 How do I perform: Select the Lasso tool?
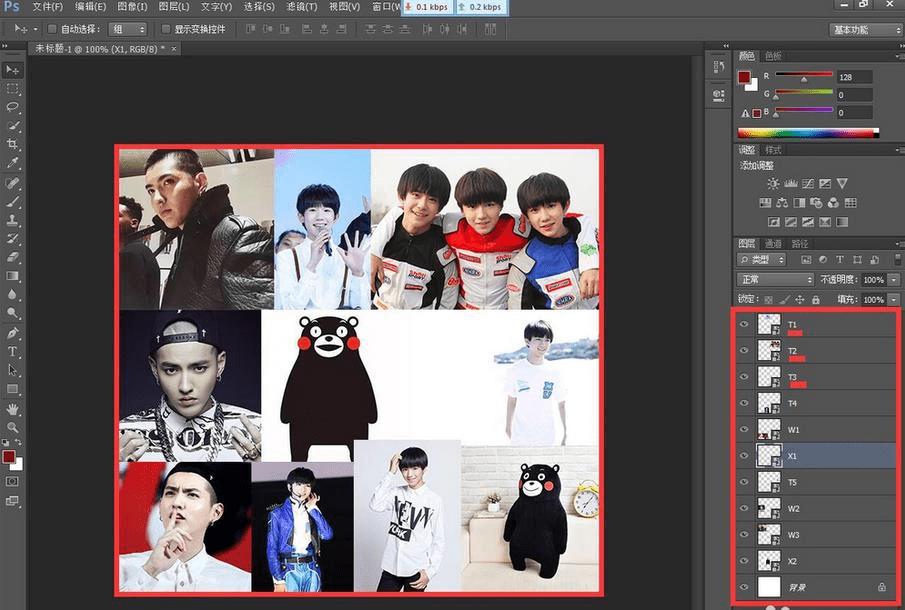(13, 106)
